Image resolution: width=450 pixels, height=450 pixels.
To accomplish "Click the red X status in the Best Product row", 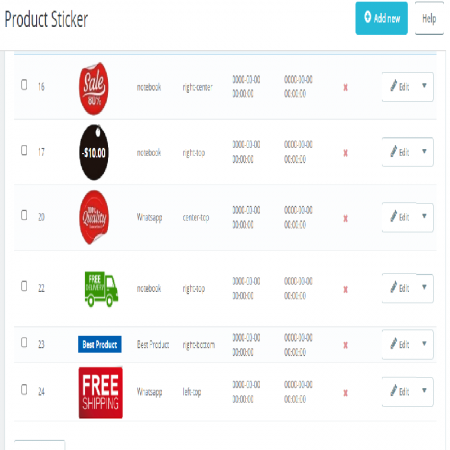I will coord(346,345).
